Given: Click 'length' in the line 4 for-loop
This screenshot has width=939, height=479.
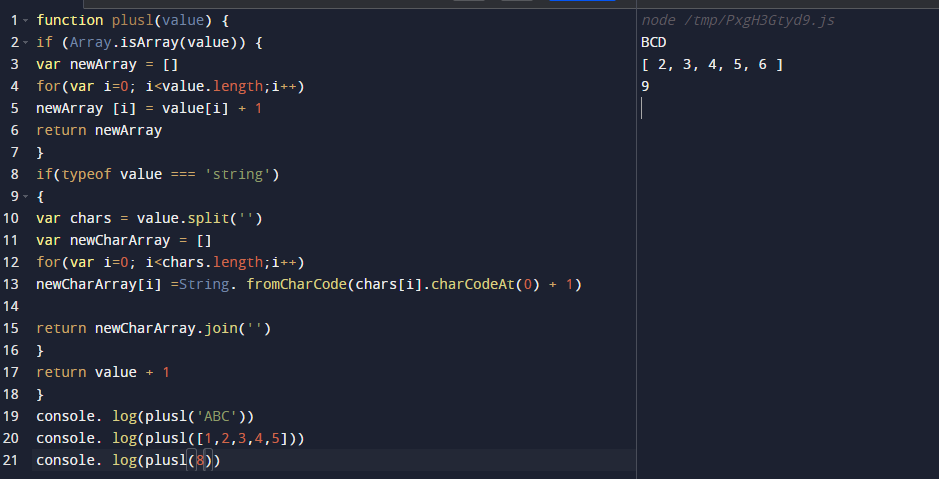Looking at the screenshot, I should coord(238,86).
